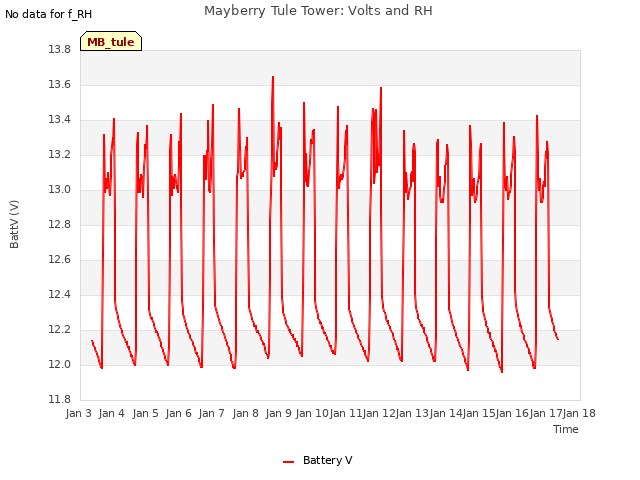Viewport: 640px width, 480px height.
Task: Click the 'No data for f_RH' message
Action: [48, 14]
